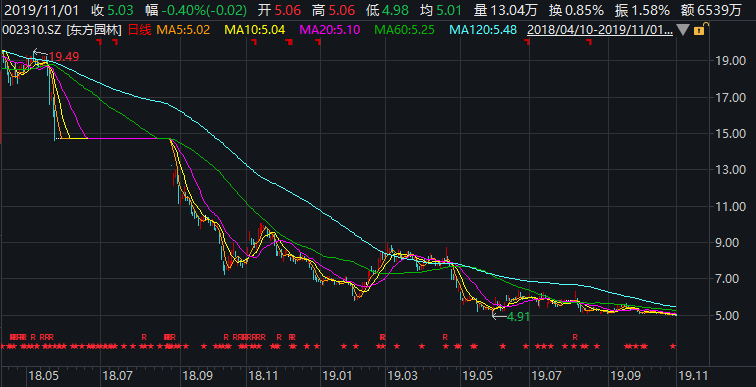Screen dimensions: 756x387
Task: Click the lone R marker between 19.07 and 19.09
Action: tap(575, 336)
